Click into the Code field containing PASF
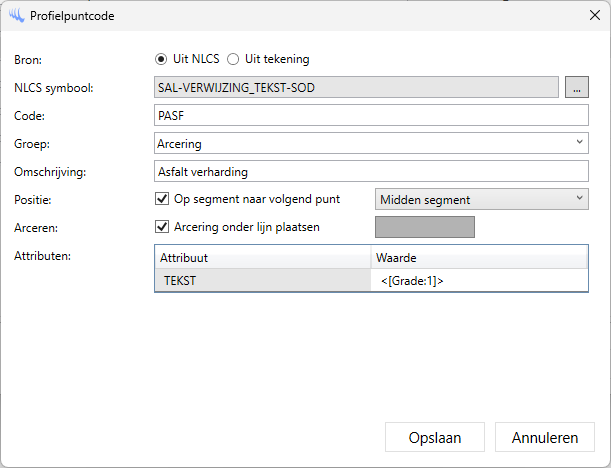Viewport: 611px width, 468px height. click(x=371, y=115)
